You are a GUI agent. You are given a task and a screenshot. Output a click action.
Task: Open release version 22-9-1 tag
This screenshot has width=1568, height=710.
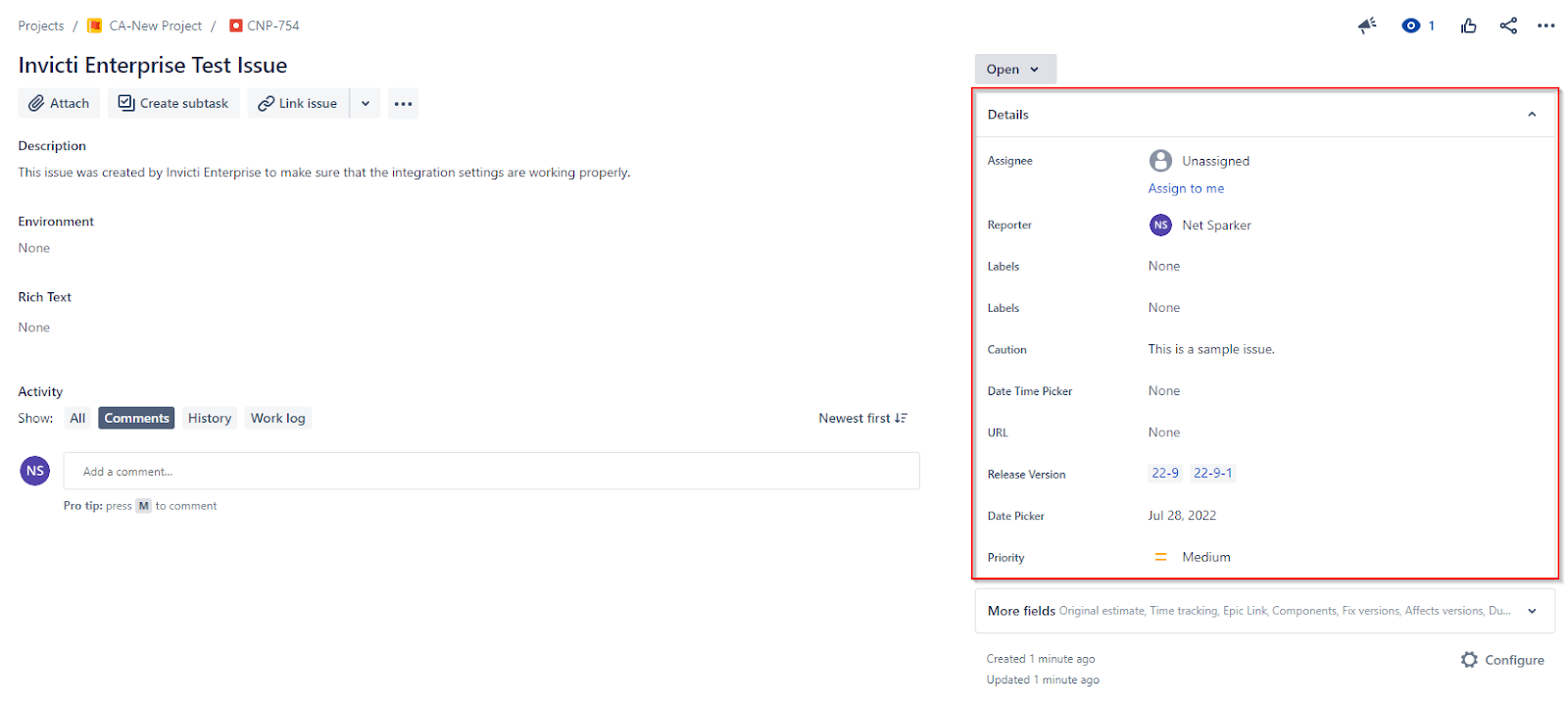pos(1212,473)
